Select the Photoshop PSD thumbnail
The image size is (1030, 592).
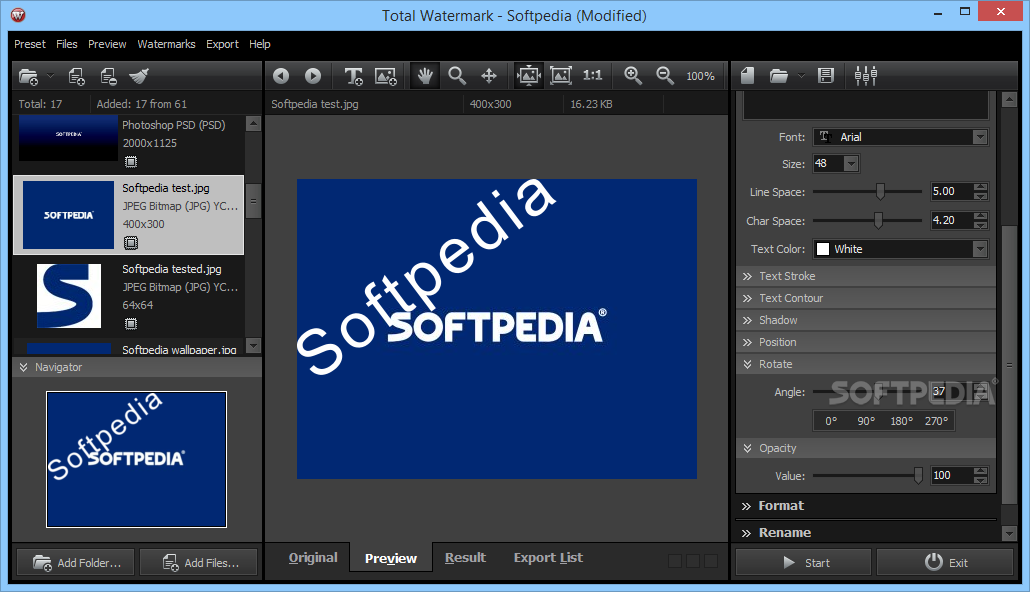pos(68,138)
